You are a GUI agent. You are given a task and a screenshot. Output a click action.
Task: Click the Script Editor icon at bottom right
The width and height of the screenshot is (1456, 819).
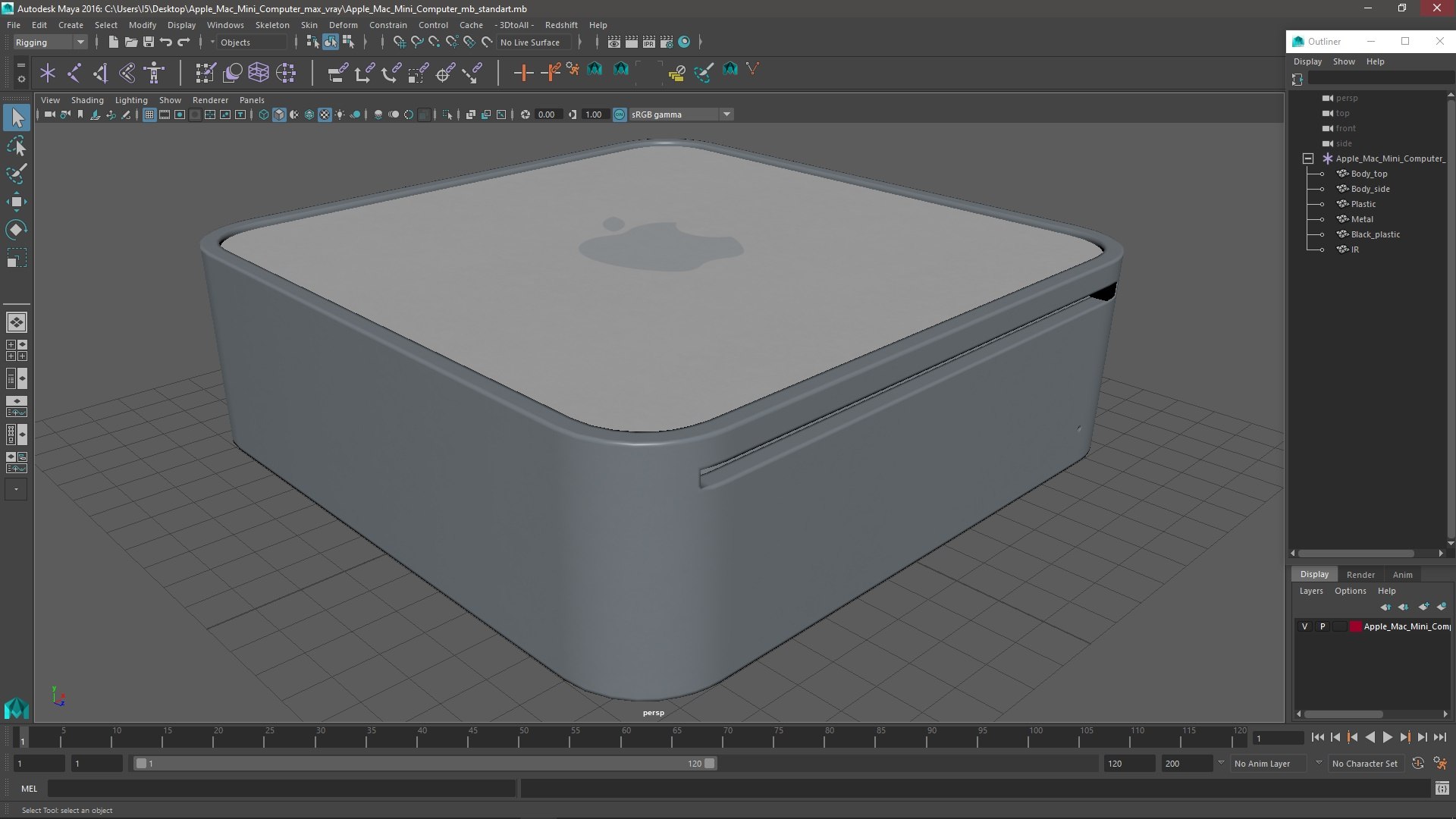tap(1442, 789)
